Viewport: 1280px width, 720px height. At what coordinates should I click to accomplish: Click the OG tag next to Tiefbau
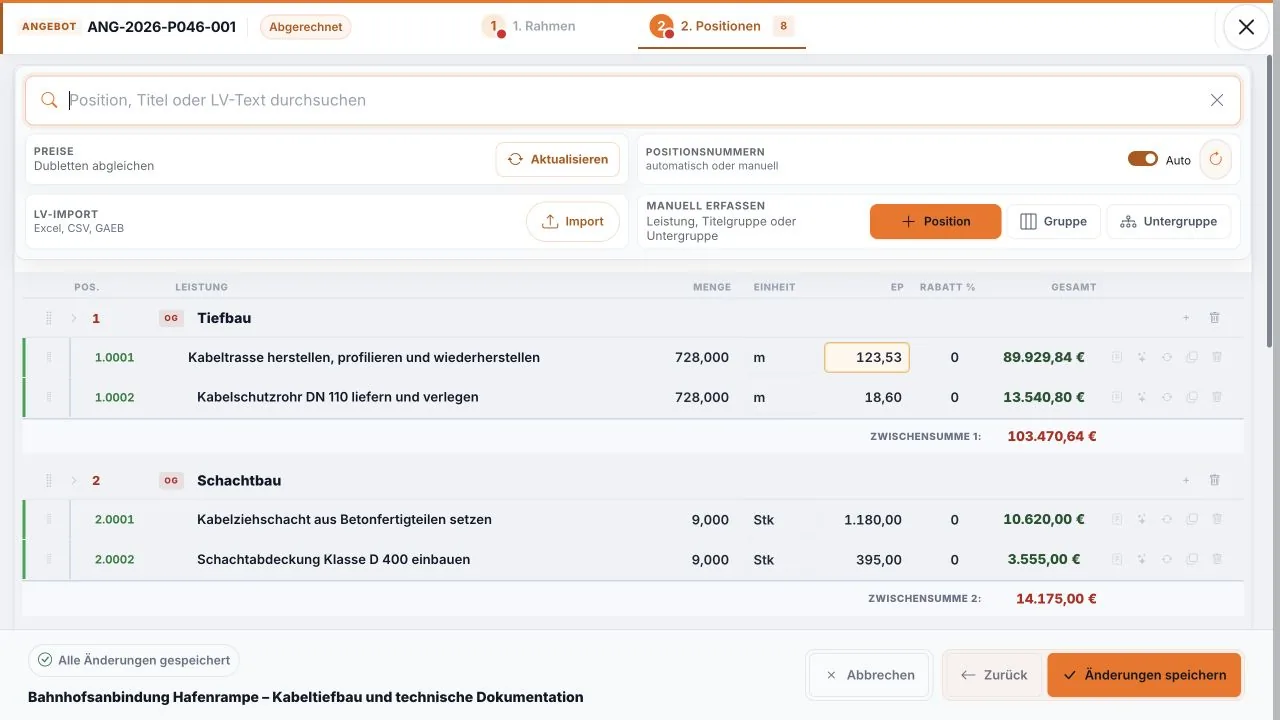[x=171, y=318]
